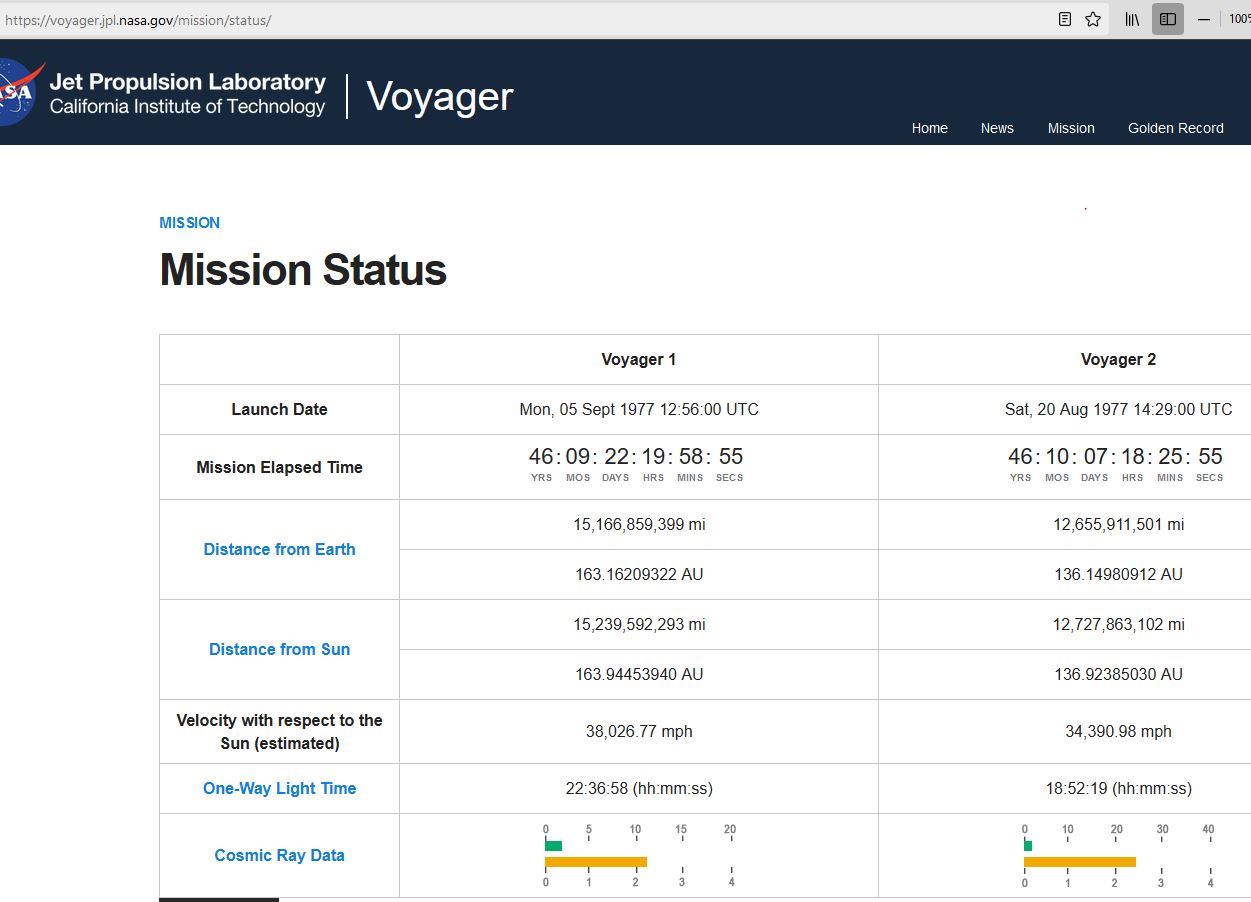The height and width of the screenshot is (902, 1251).
Task: Click the MISSION breadcrumb link
Action: pyautogui.click(x=189, y=223)
